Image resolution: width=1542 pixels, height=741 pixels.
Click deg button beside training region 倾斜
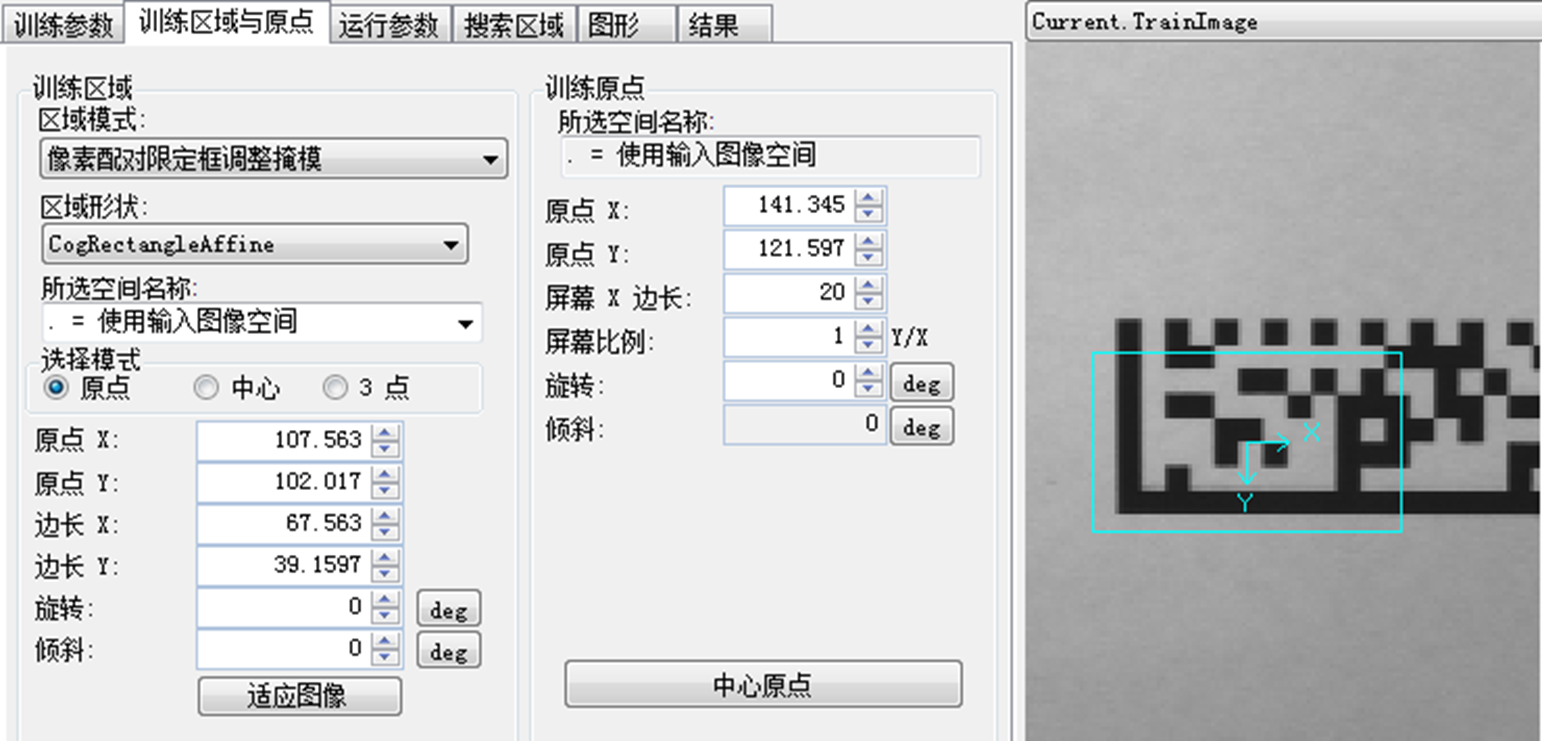(448, 651)
